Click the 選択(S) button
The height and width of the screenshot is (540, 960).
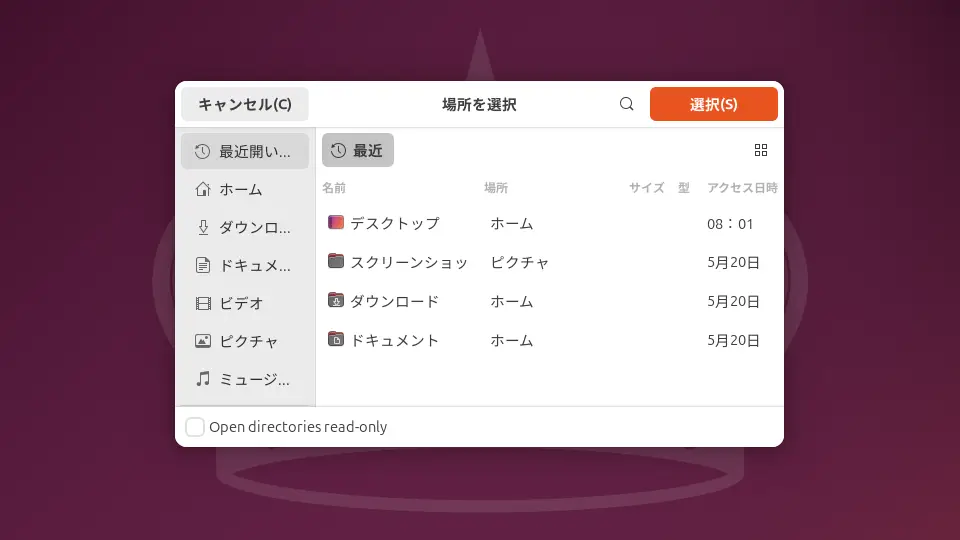[714, 104]
